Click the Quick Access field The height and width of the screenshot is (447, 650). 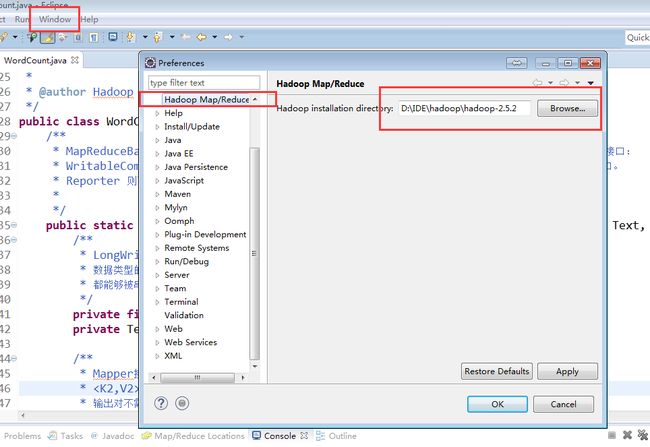tap(638, 37)
